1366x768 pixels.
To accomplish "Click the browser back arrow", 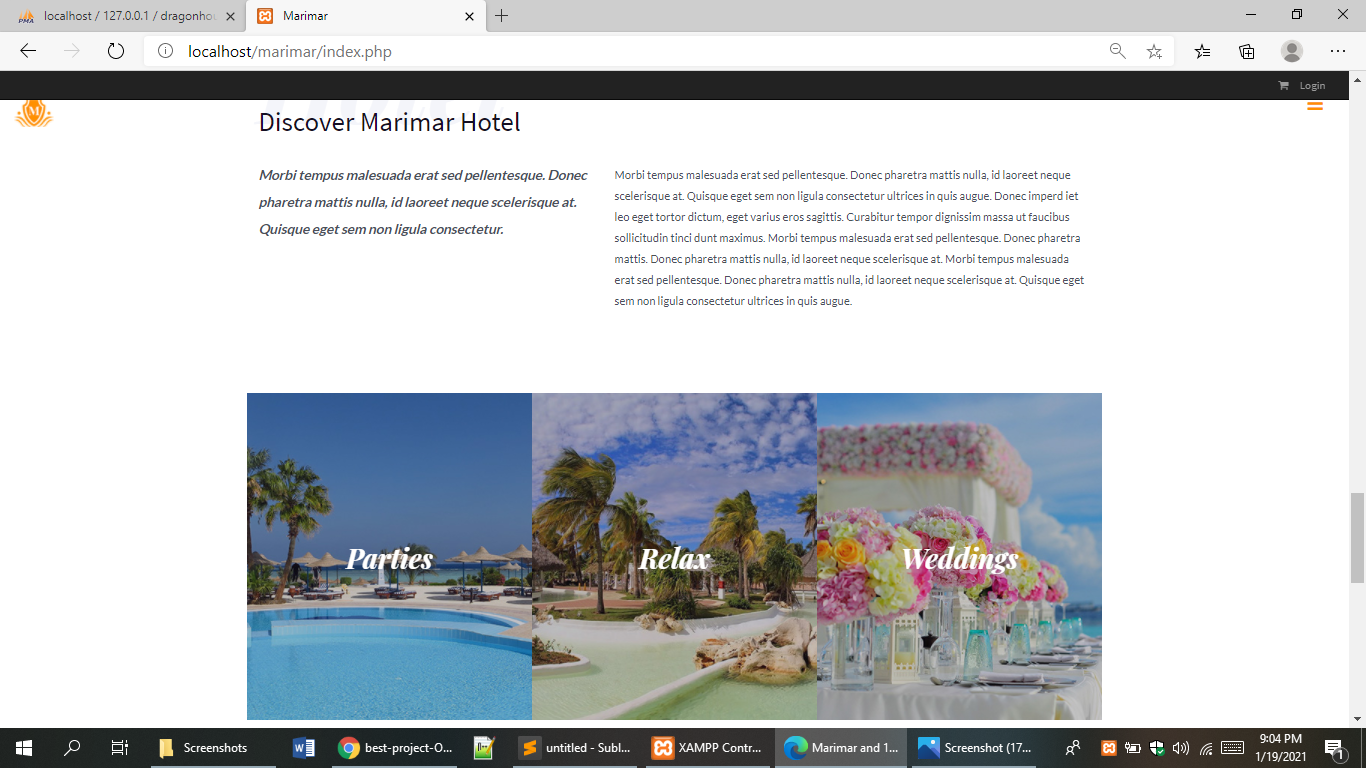I will point(27,50).
